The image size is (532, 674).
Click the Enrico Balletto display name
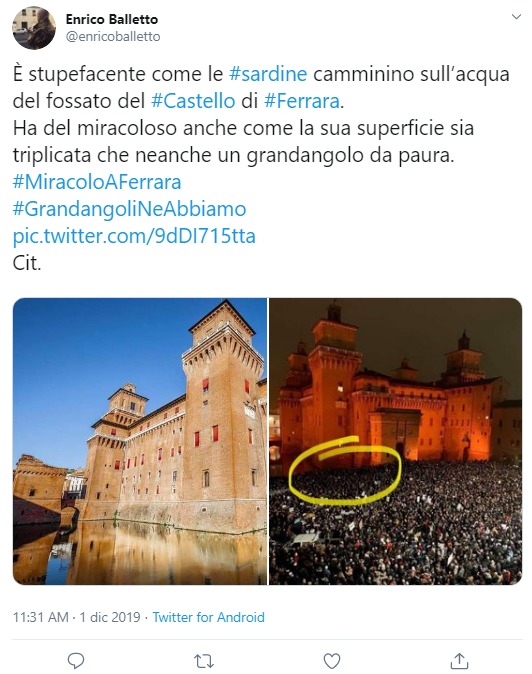(112, 19)
